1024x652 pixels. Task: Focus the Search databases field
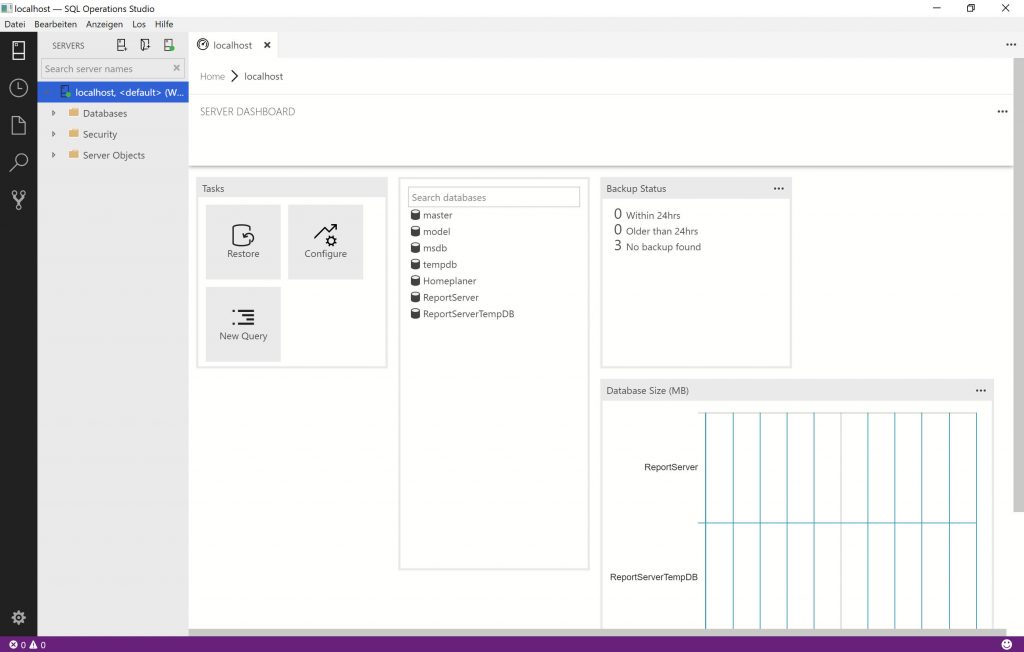click(494, 197)
